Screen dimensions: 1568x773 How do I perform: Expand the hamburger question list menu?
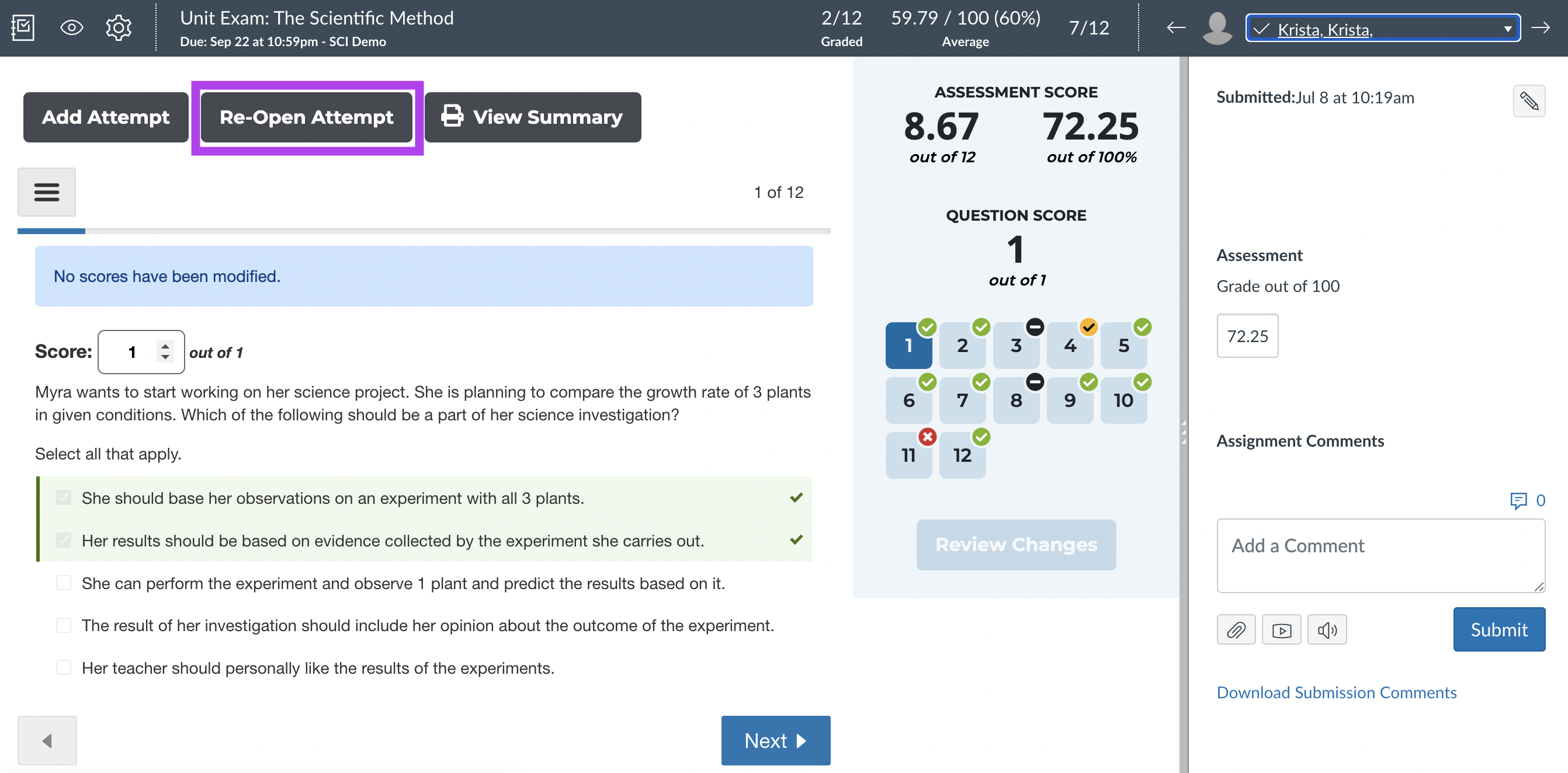pyautogui.click(x=46, y=192)
